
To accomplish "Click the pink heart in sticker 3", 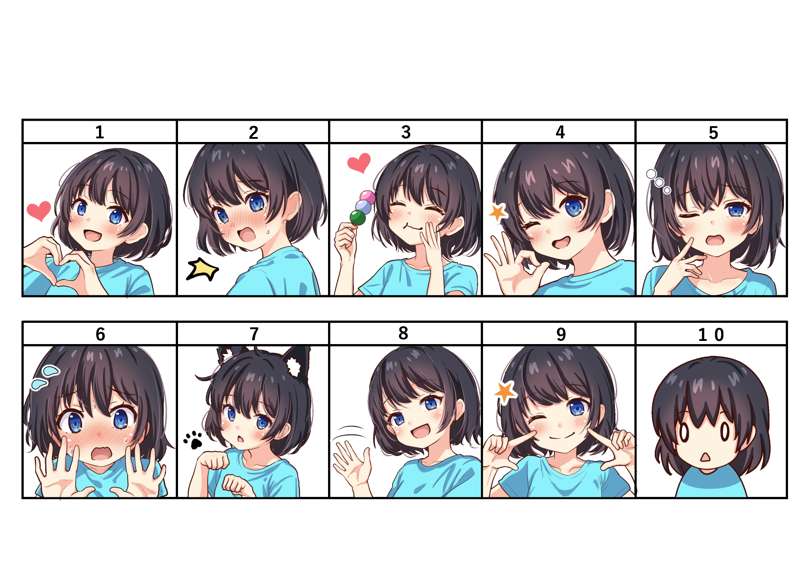I will click(359, 163).
